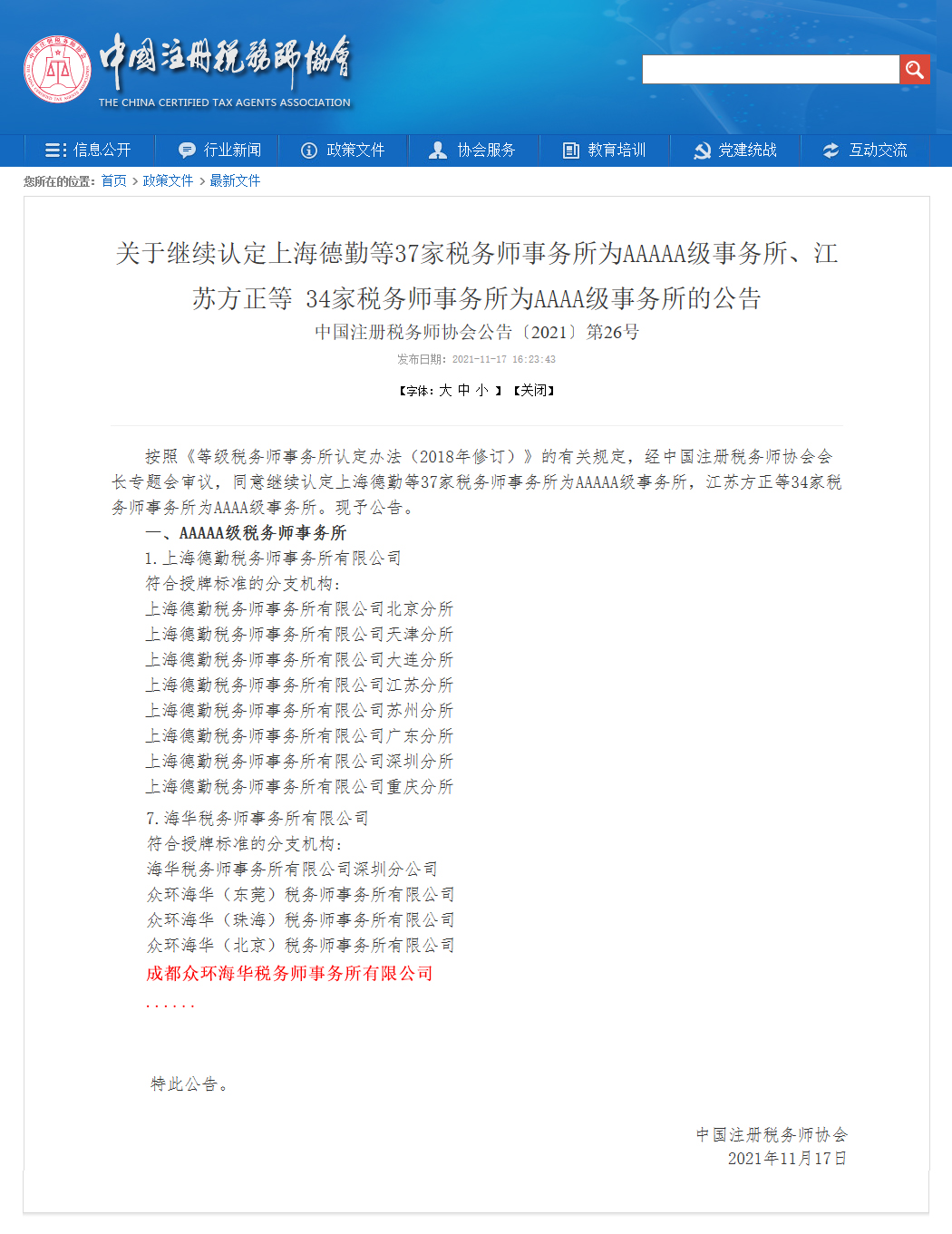Click English subtitle THE CHINA CERTIFIED TAX AGENTS ASSOCIATION
Viewport: 952px width, 1234px height.
[x=225, y=102]
